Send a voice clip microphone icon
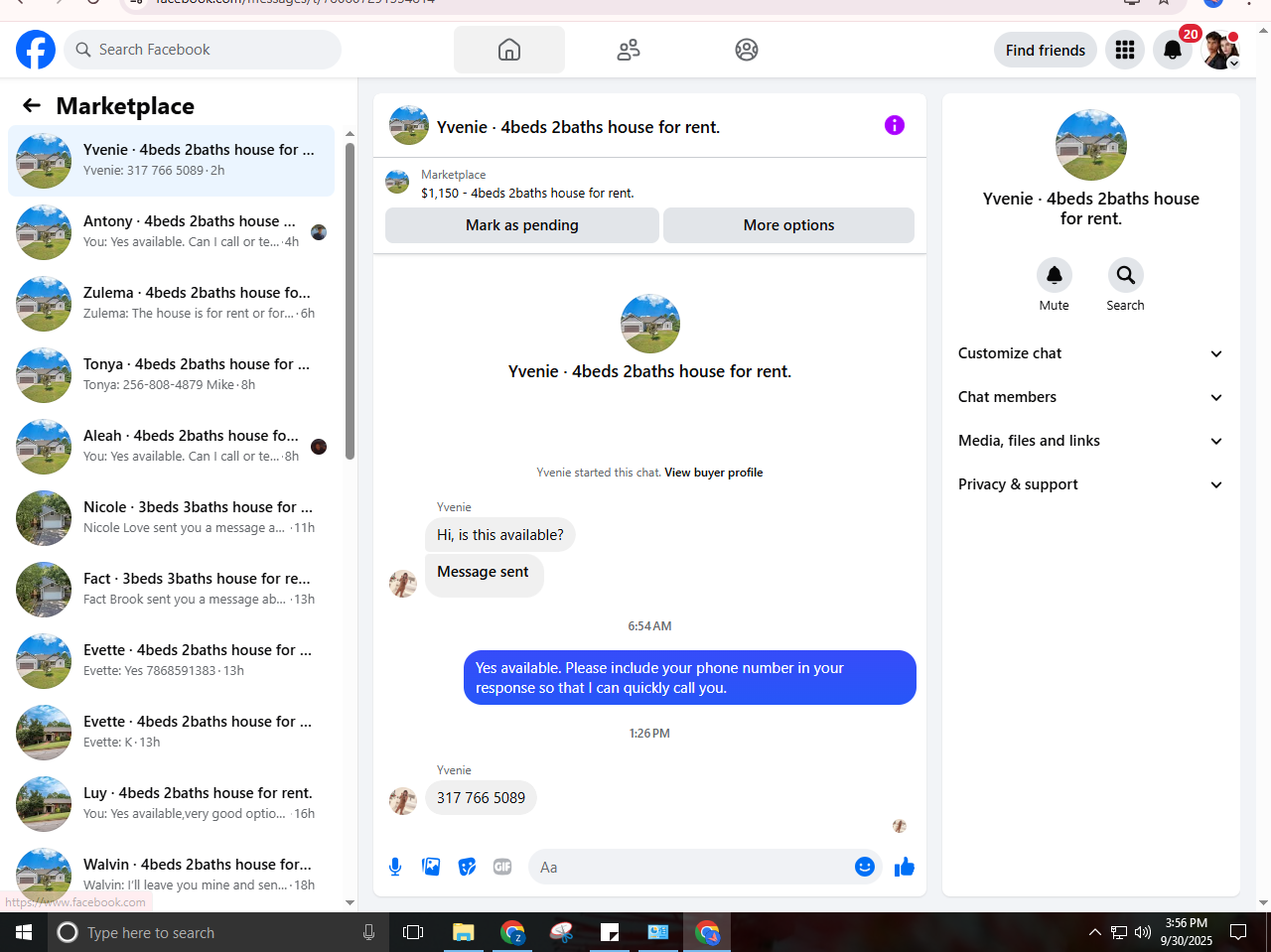 tap(395, 867)
